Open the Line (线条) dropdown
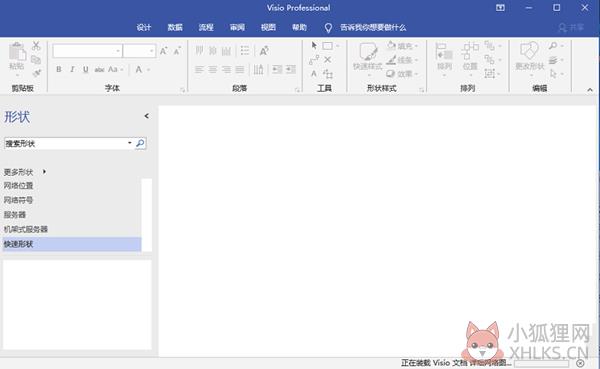 [x=403, y=60]
